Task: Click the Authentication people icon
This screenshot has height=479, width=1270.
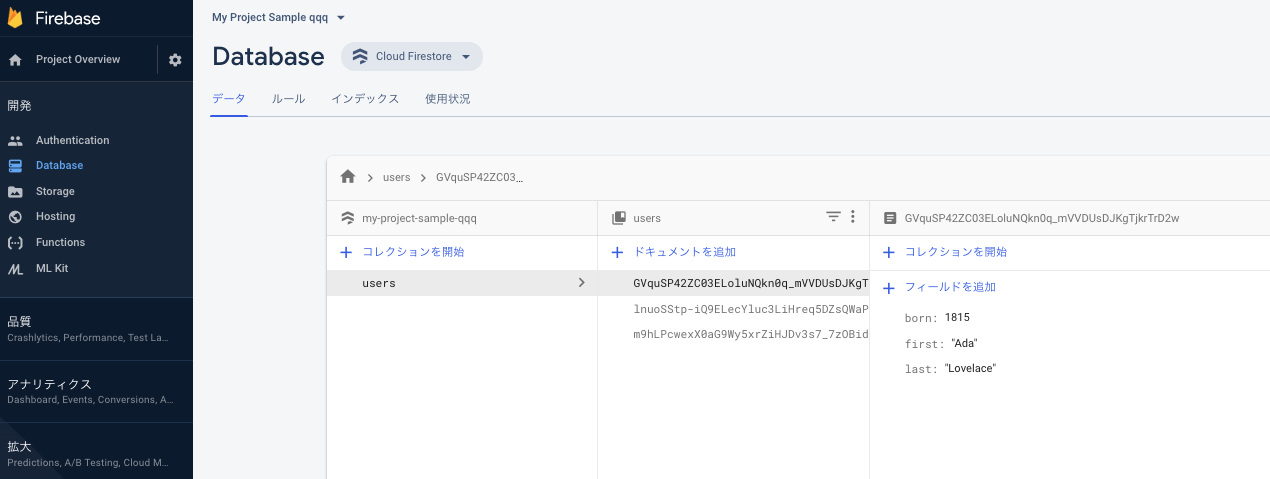Action: tap(15, 141)
